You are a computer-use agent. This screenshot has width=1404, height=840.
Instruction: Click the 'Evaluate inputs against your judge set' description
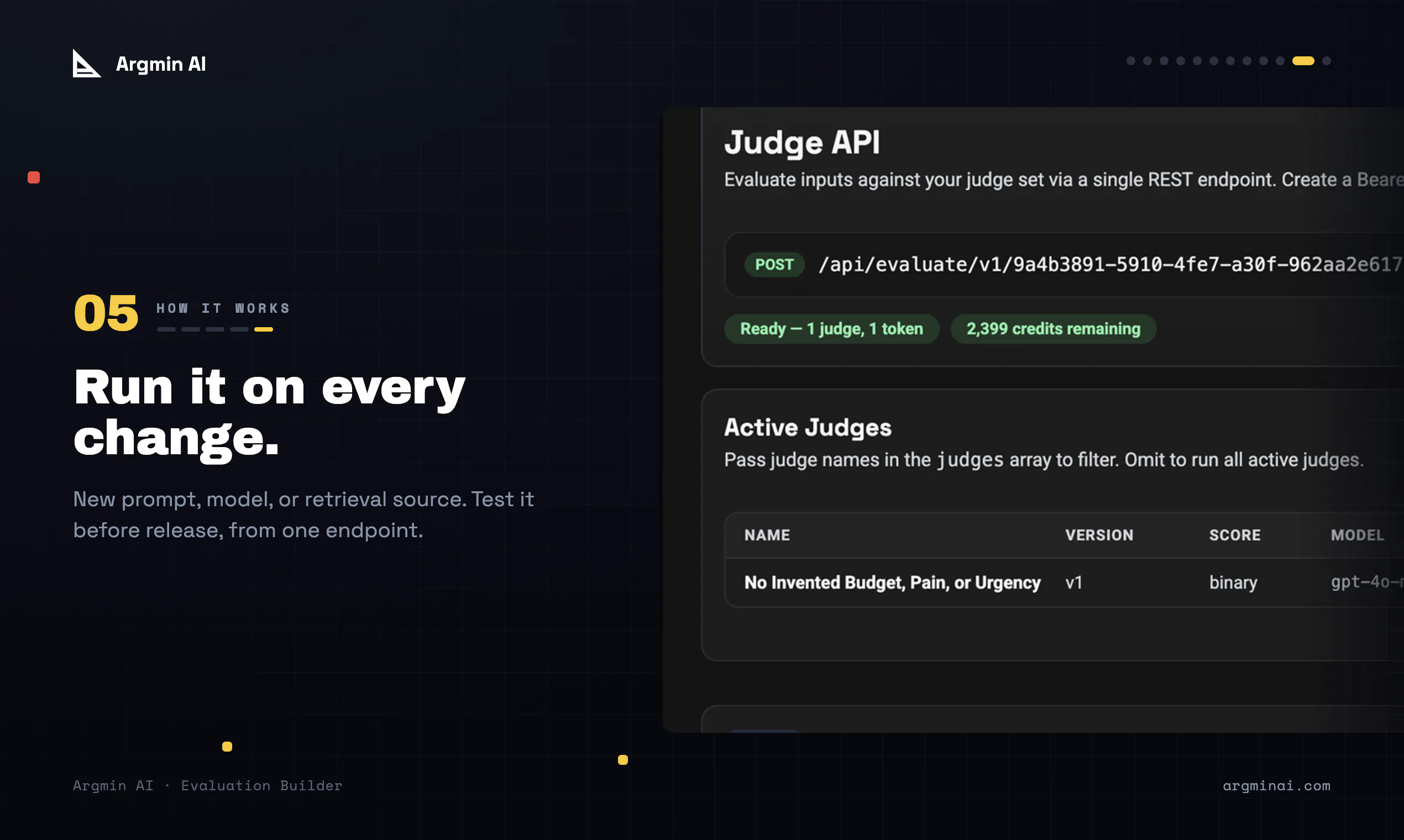[1064, 180]
